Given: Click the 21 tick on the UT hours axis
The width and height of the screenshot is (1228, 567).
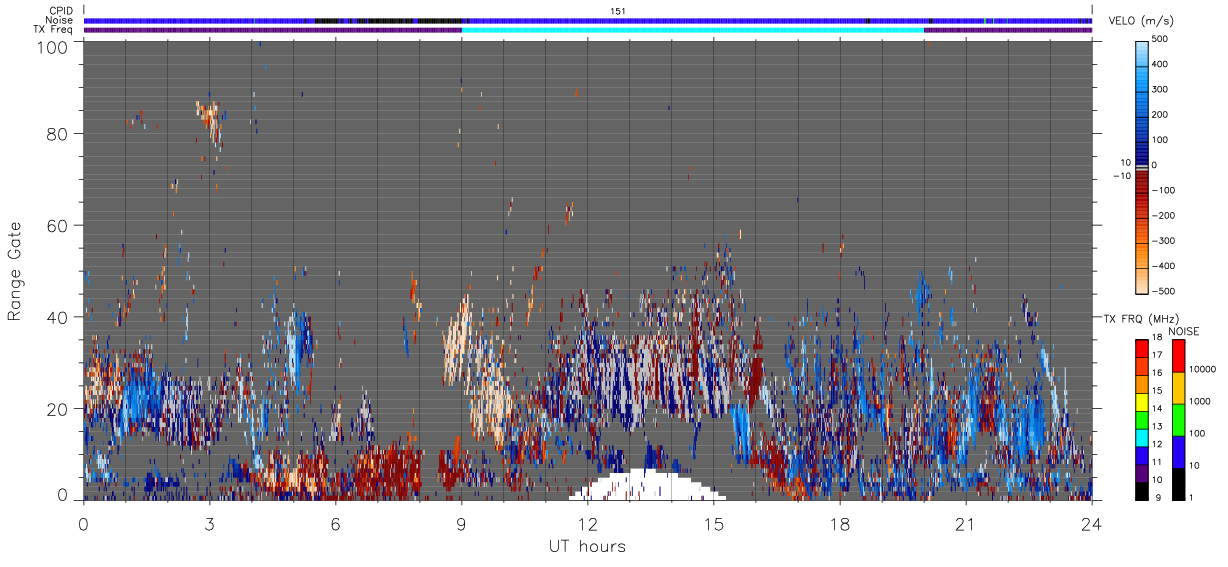Looking at the screenshot, I should click(965, 523).
